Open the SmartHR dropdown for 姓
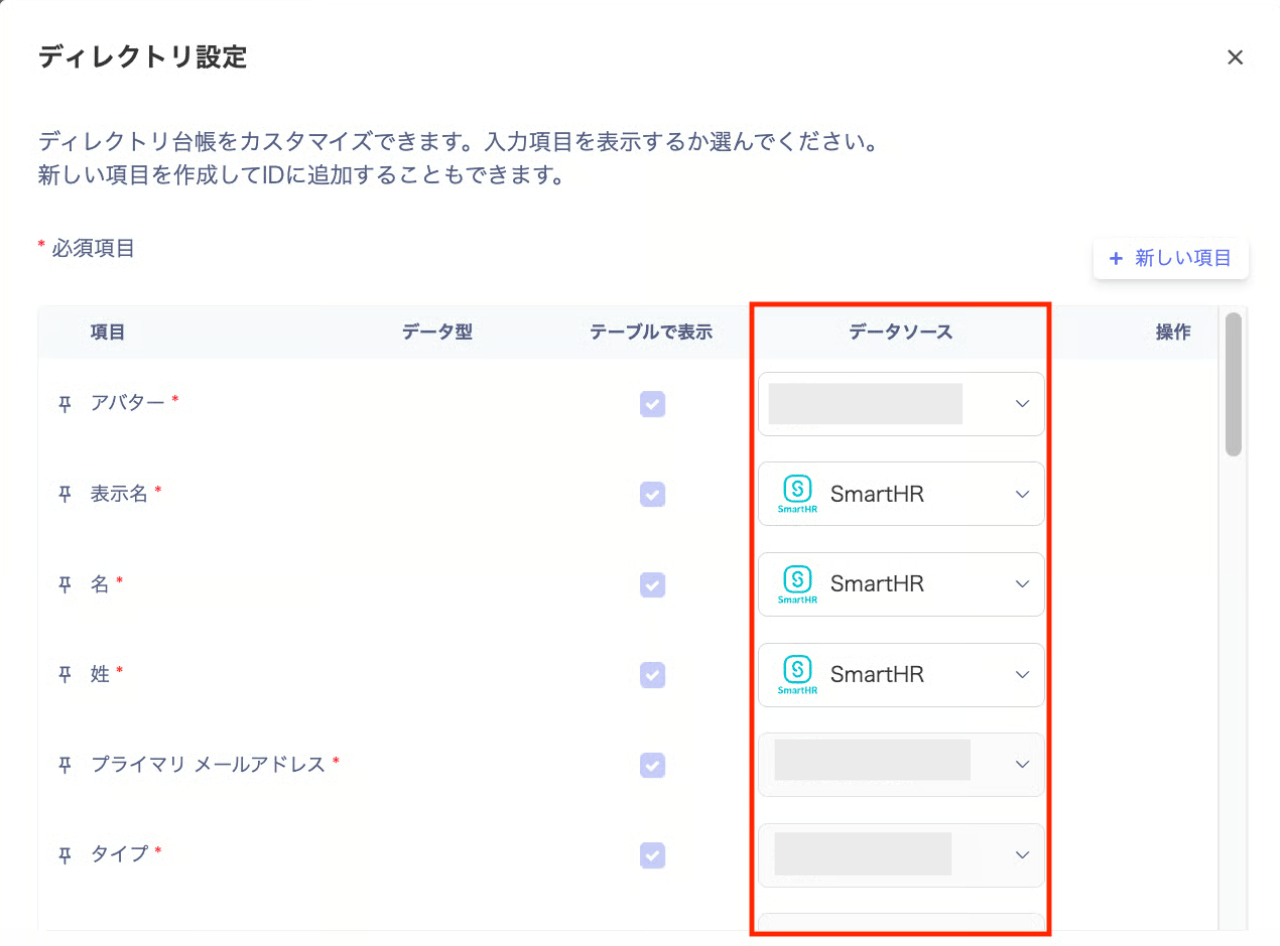This screenshot has width=1280, height=946. 901,674
